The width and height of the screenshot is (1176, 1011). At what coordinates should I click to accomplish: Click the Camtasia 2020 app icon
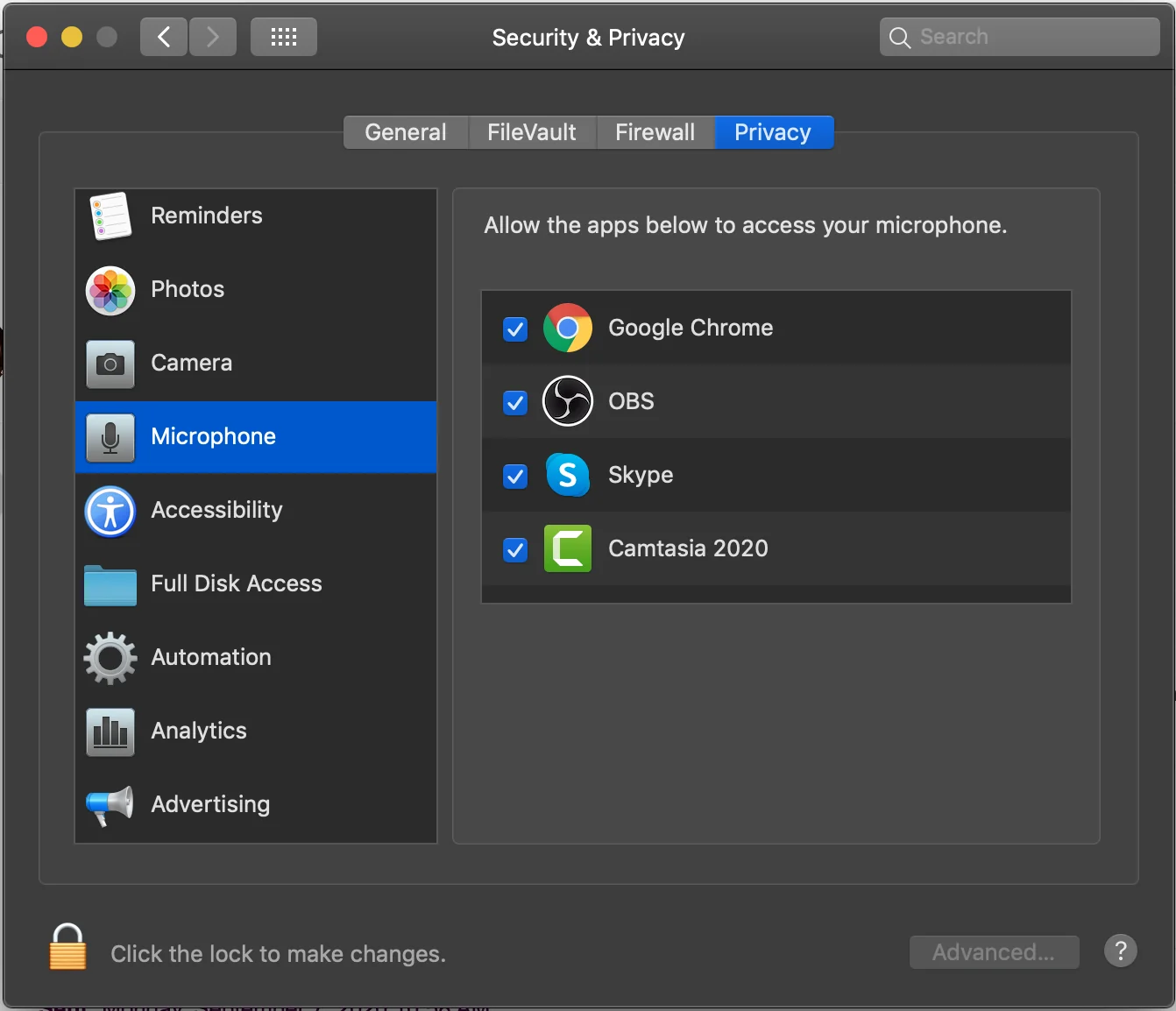tap(568, 548)
